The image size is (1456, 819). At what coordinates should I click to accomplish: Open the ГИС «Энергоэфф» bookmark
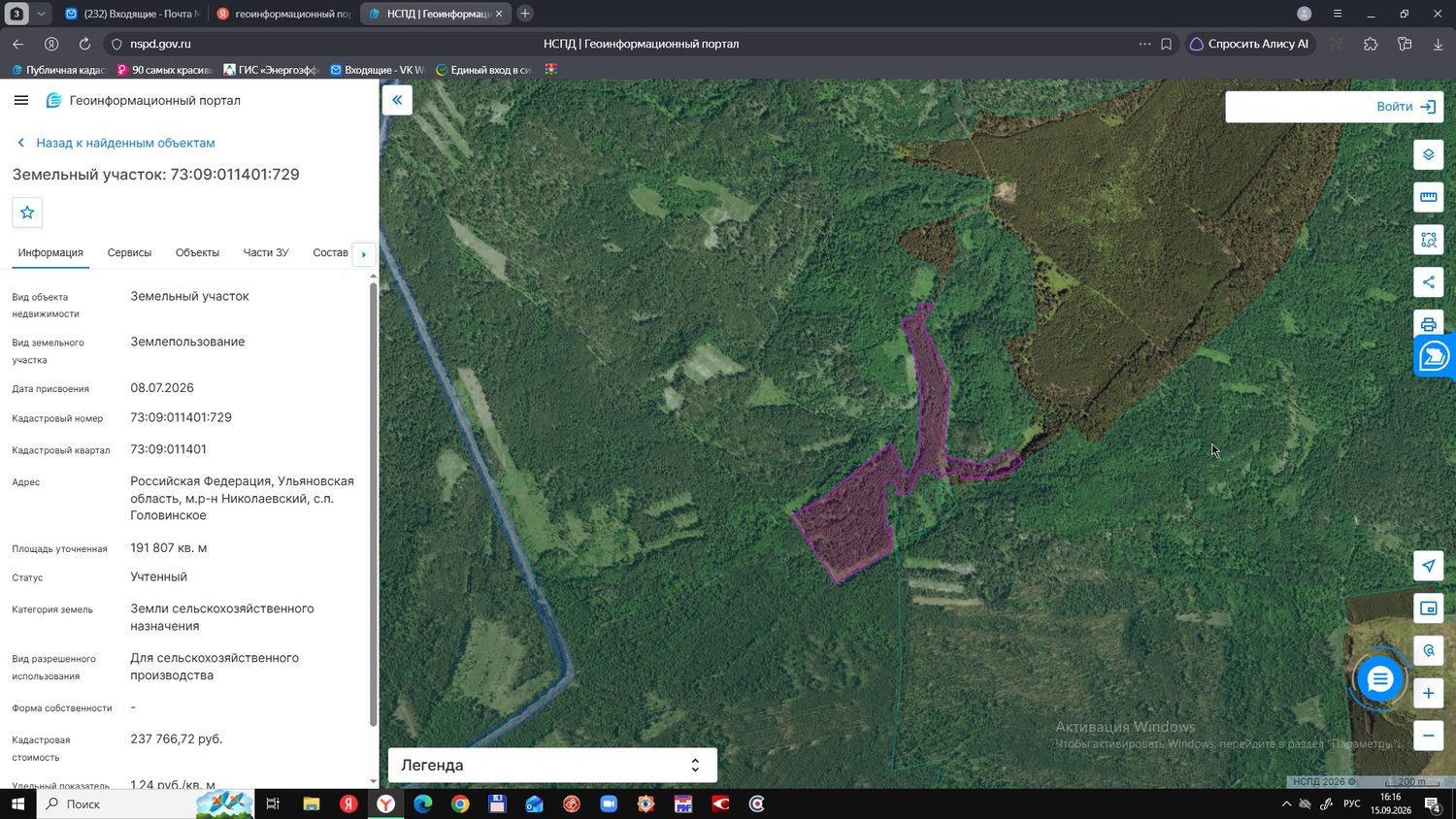coord(271,70)
